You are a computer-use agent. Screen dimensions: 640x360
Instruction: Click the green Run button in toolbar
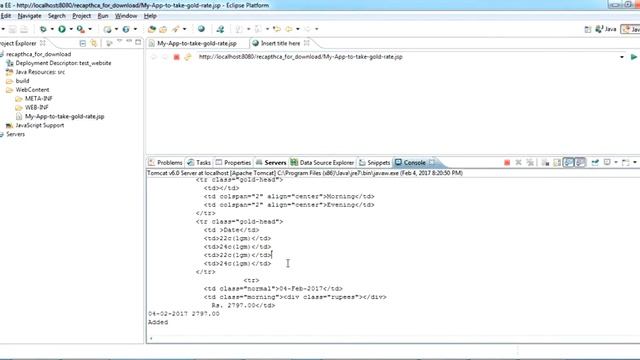coord(62,29)
